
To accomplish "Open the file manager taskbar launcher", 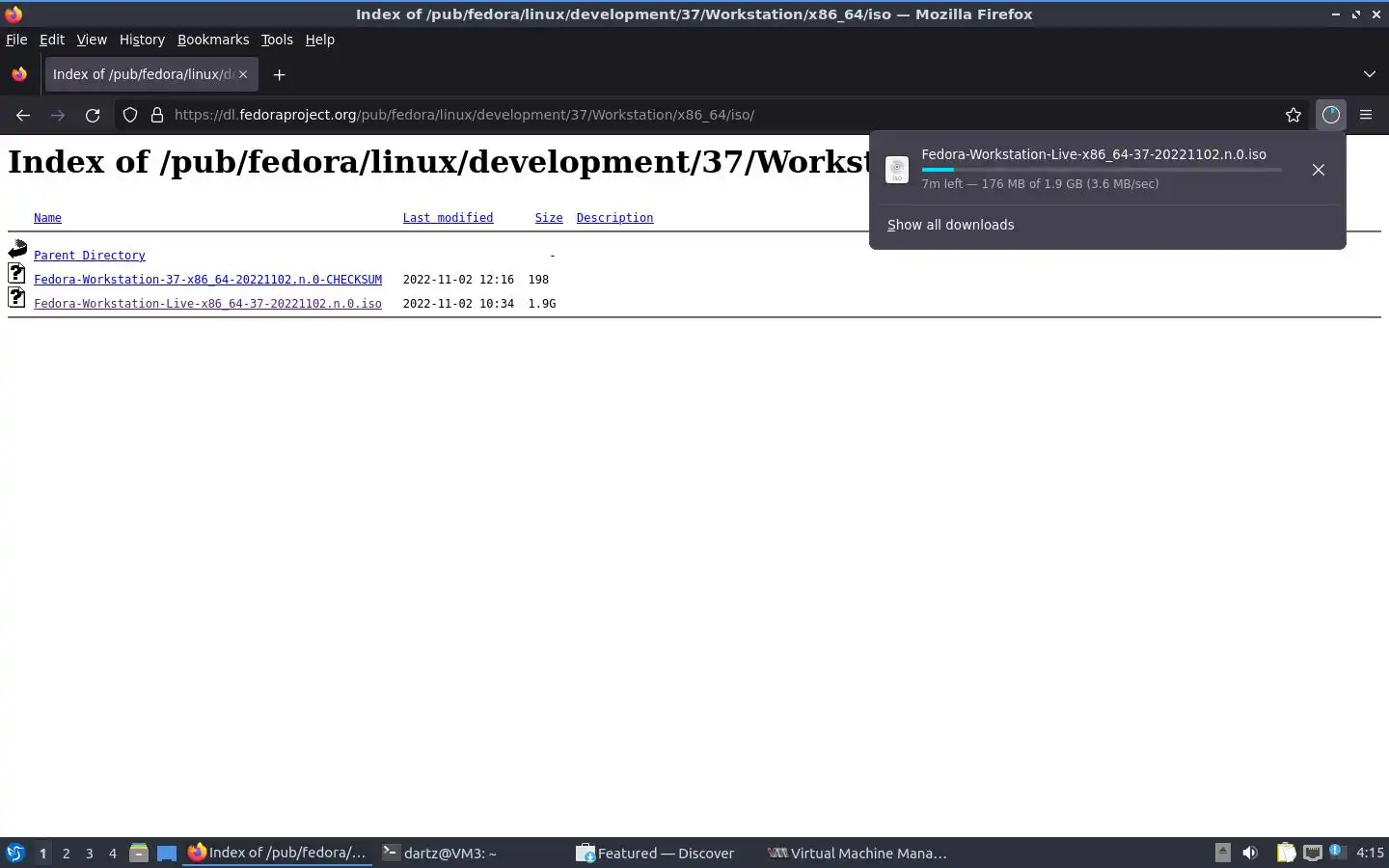I will [x=139, y=853].
